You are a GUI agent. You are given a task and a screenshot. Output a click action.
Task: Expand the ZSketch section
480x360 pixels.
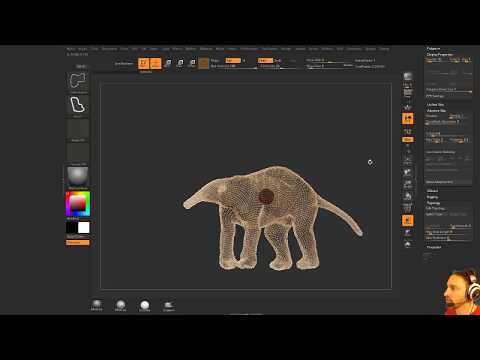click(432, 191)
